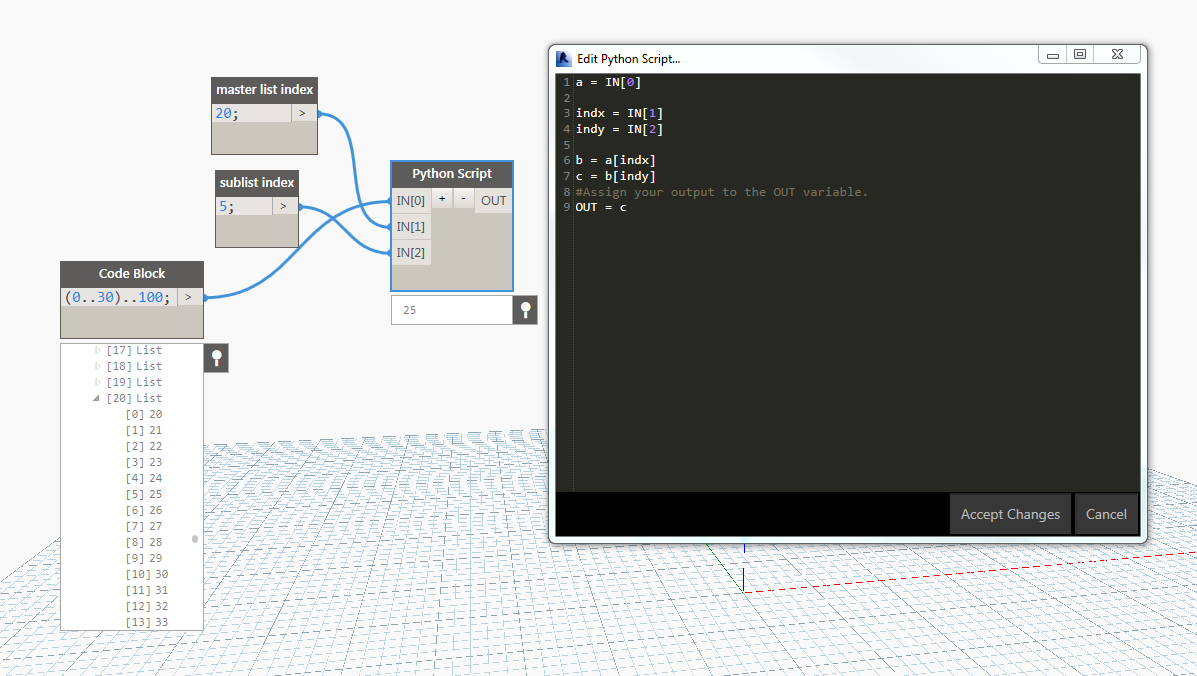1197x676 pixels.
Task: Select the OUT port on Python Script
Action: pyautogui.click(x=494, y=201)
